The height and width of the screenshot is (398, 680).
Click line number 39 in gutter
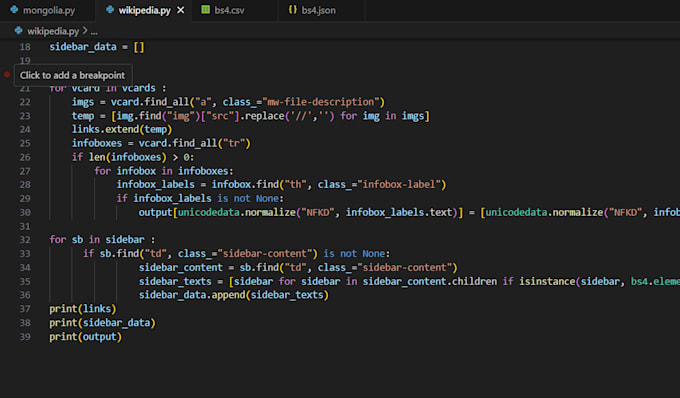point(25,336)
